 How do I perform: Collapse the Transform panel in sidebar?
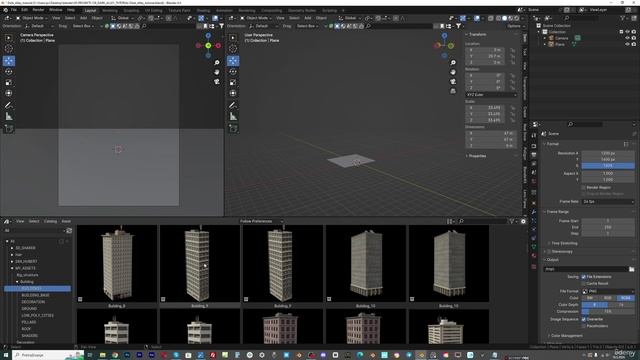click(x=478, y=35)
